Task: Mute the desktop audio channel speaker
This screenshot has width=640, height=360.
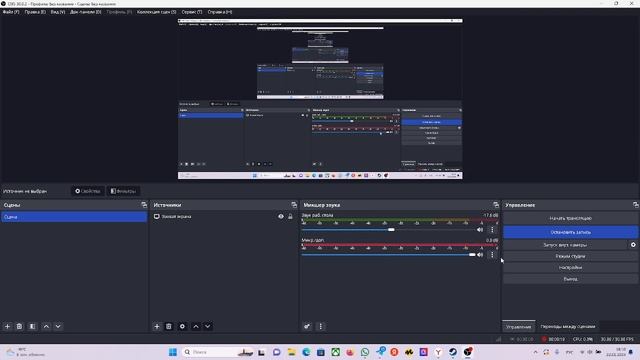Action: [480, 230]
